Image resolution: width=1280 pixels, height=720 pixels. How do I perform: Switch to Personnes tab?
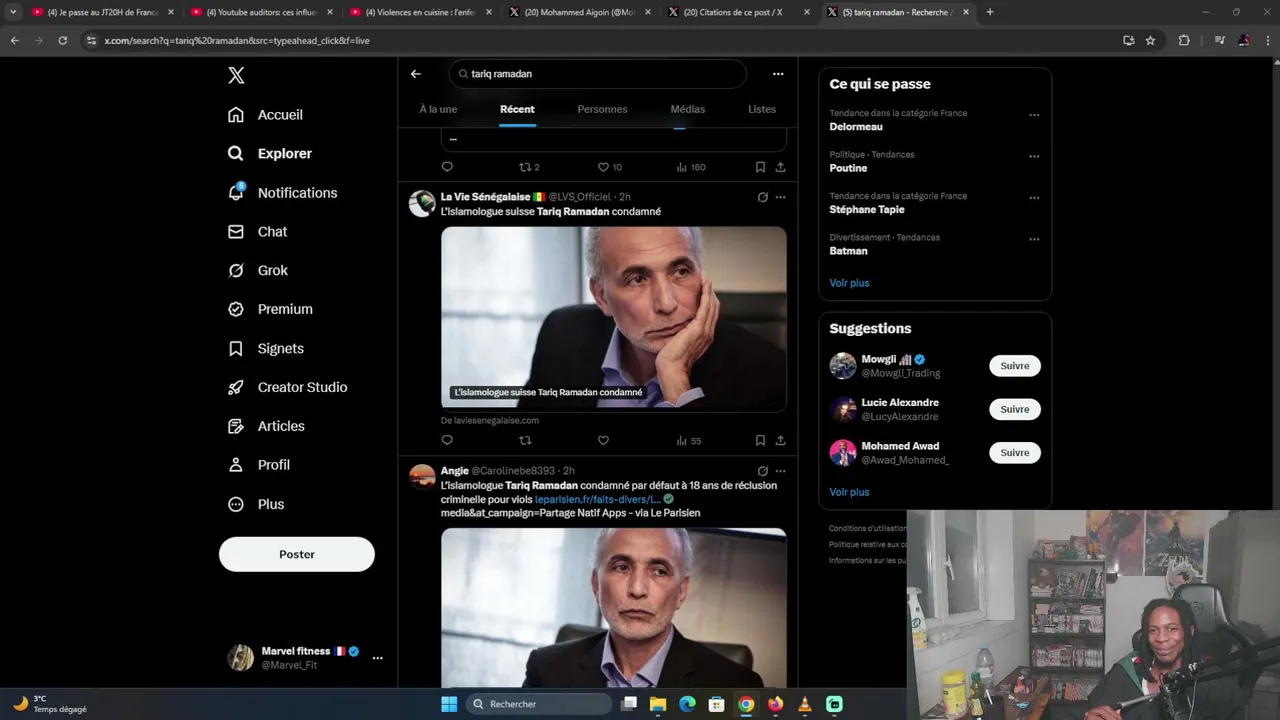pyautogui.click(x=602, y=109)
